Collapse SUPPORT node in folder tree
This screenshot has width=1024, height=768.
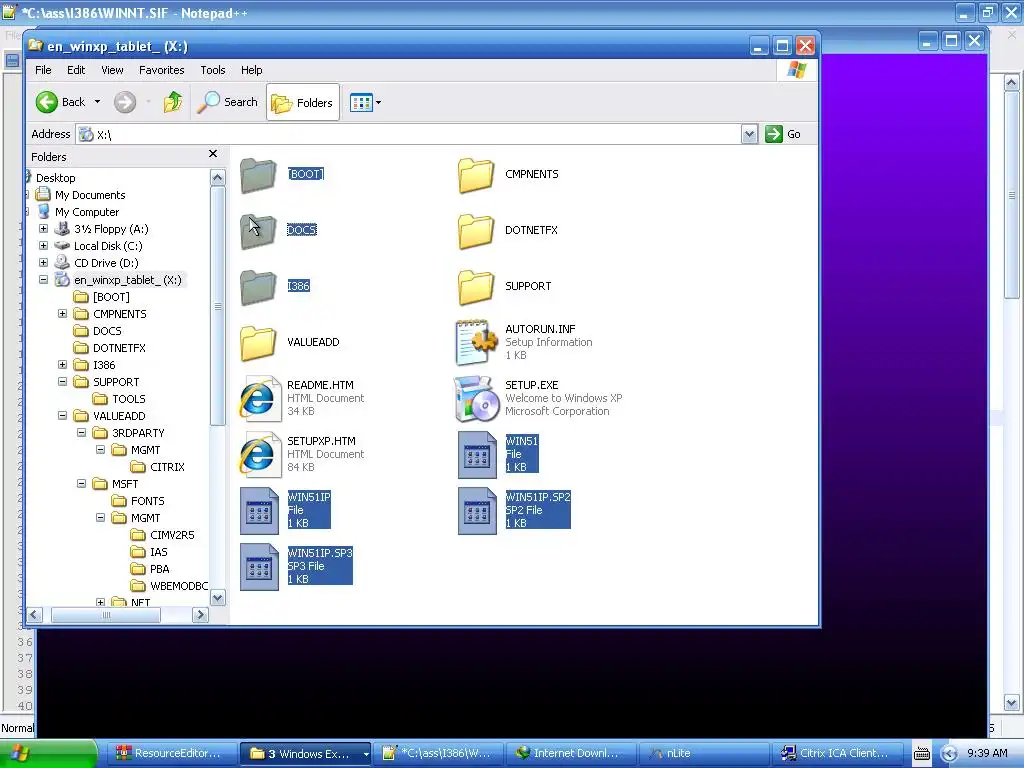(63, 381)
